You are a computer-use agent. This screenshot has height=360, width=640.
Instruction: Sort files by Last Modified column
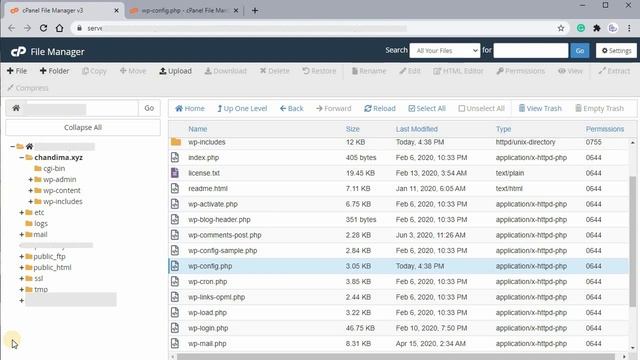416,129
